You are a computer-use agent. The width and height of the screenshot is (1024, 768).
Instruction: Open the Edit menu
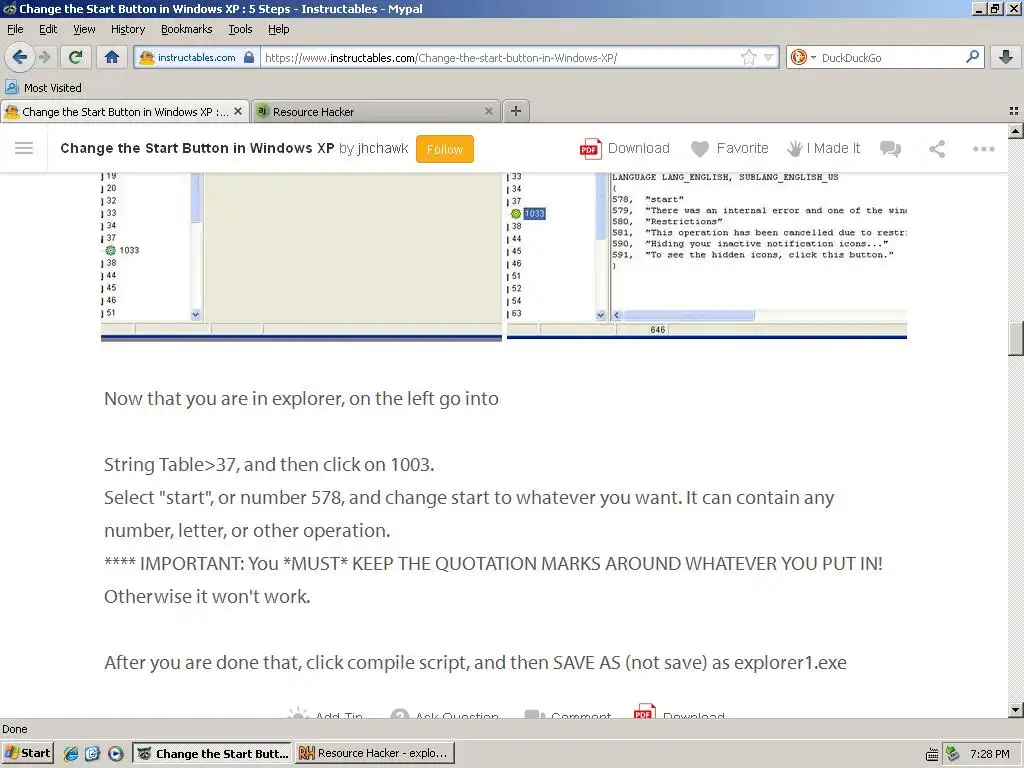click(48, 29)
